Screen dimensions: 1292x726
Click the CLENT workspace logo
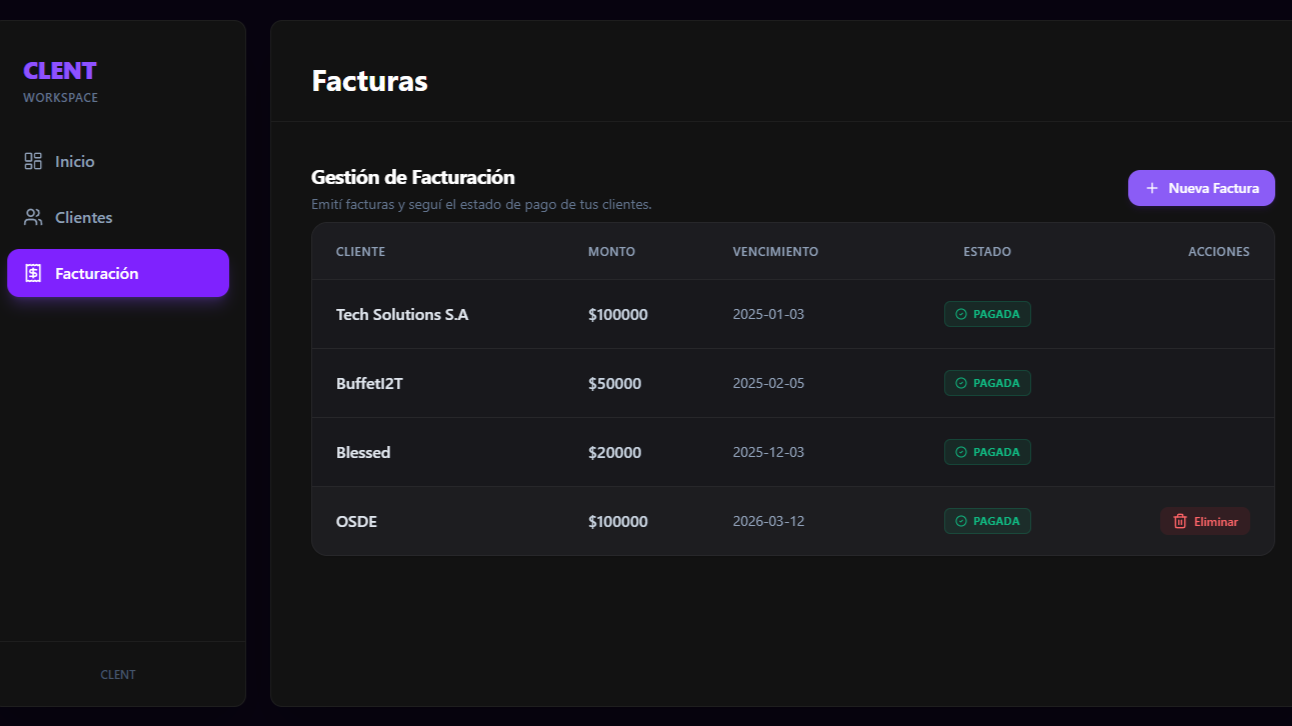[x=60, y=71]
